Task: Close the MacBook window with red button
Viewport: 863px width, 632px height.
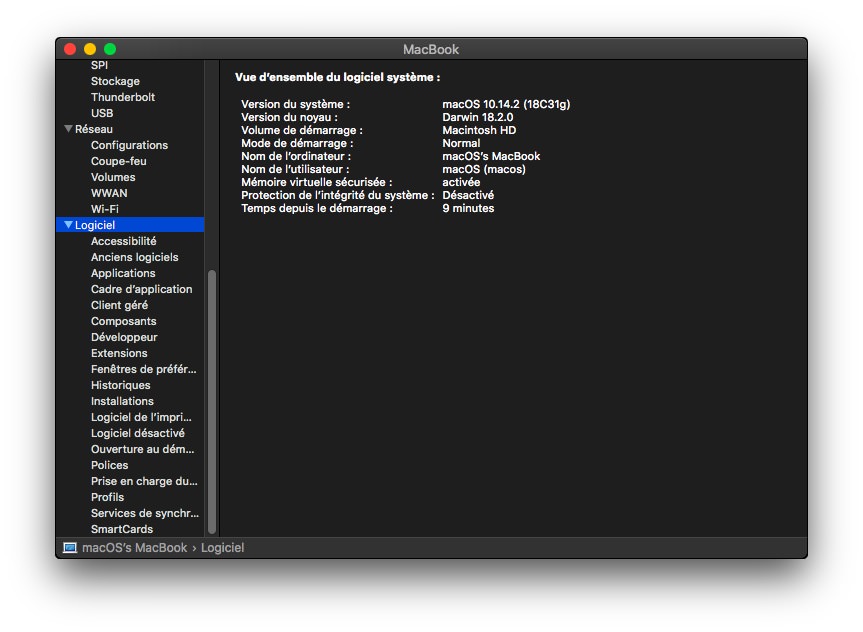Action: pos(70,49)
